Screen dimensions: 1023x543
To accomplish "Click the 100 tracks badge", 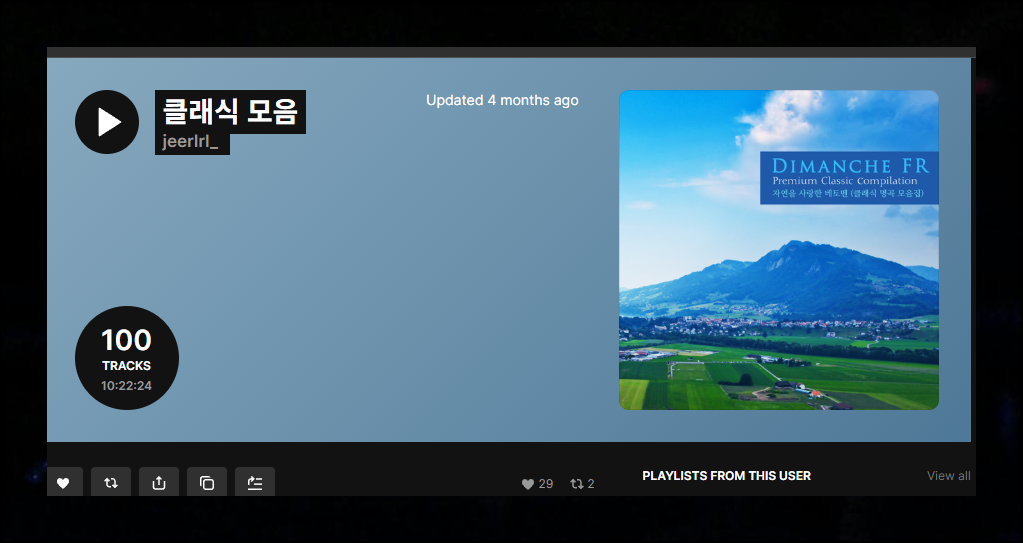I will [127, 358].
